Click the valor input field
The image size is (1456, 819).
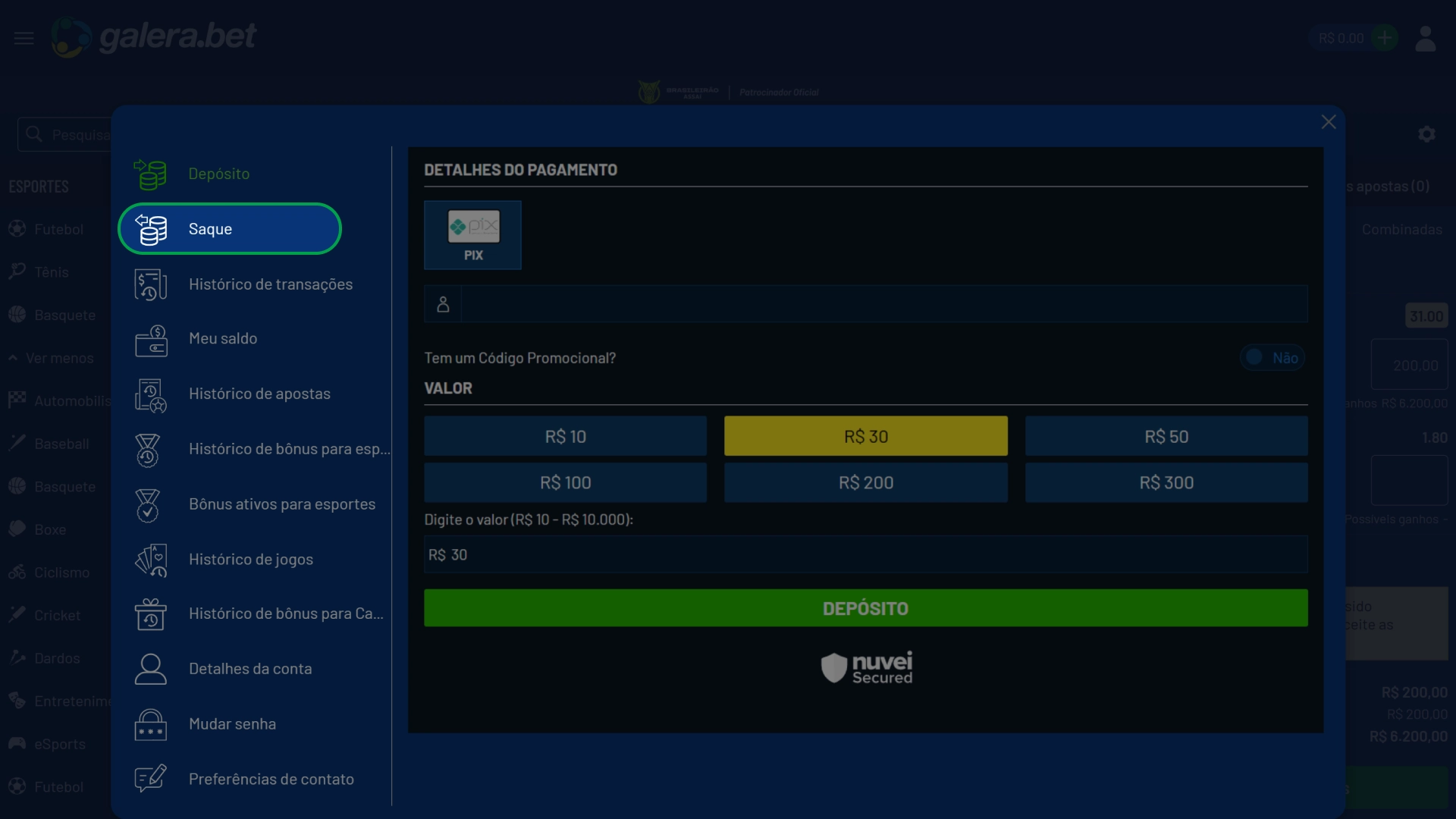pos(866,554)
